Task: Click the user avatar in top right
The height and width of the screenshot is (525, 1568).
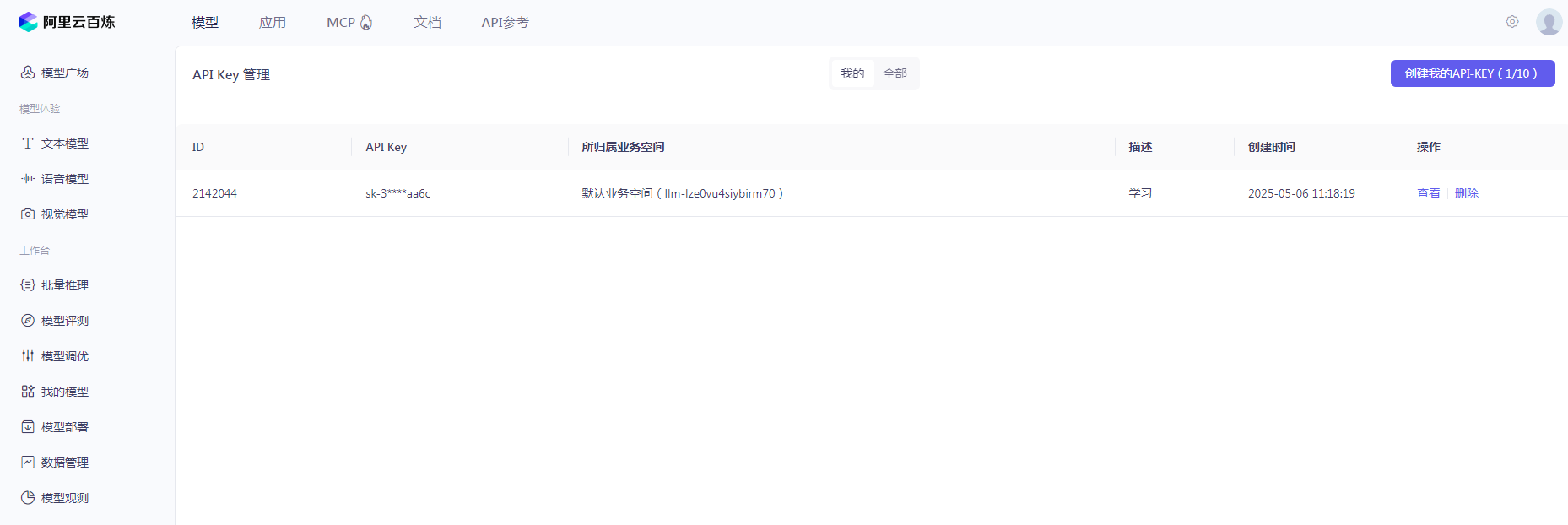Action: 1549,22
